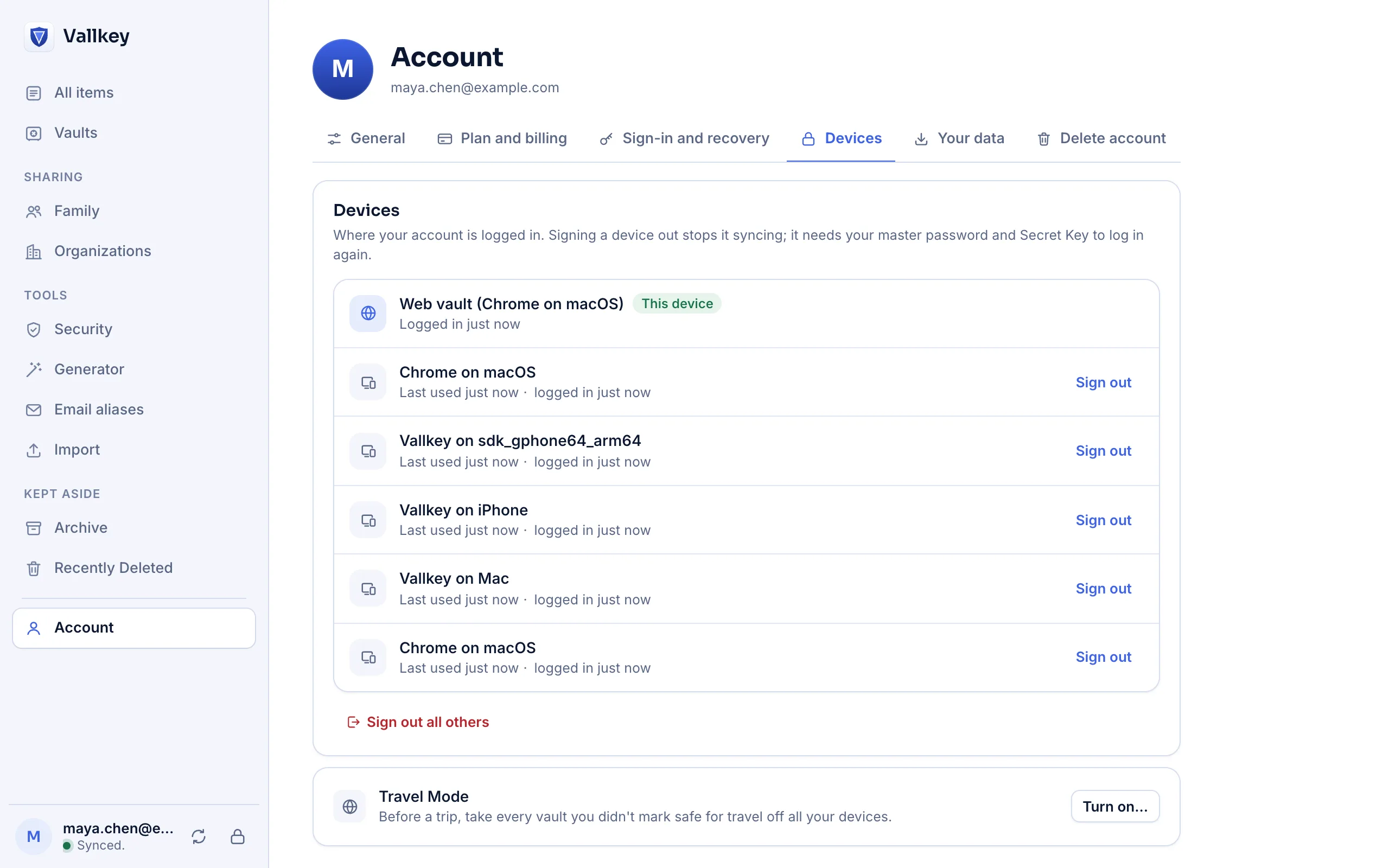Launch the password Generator

click(x=133, y=369)
